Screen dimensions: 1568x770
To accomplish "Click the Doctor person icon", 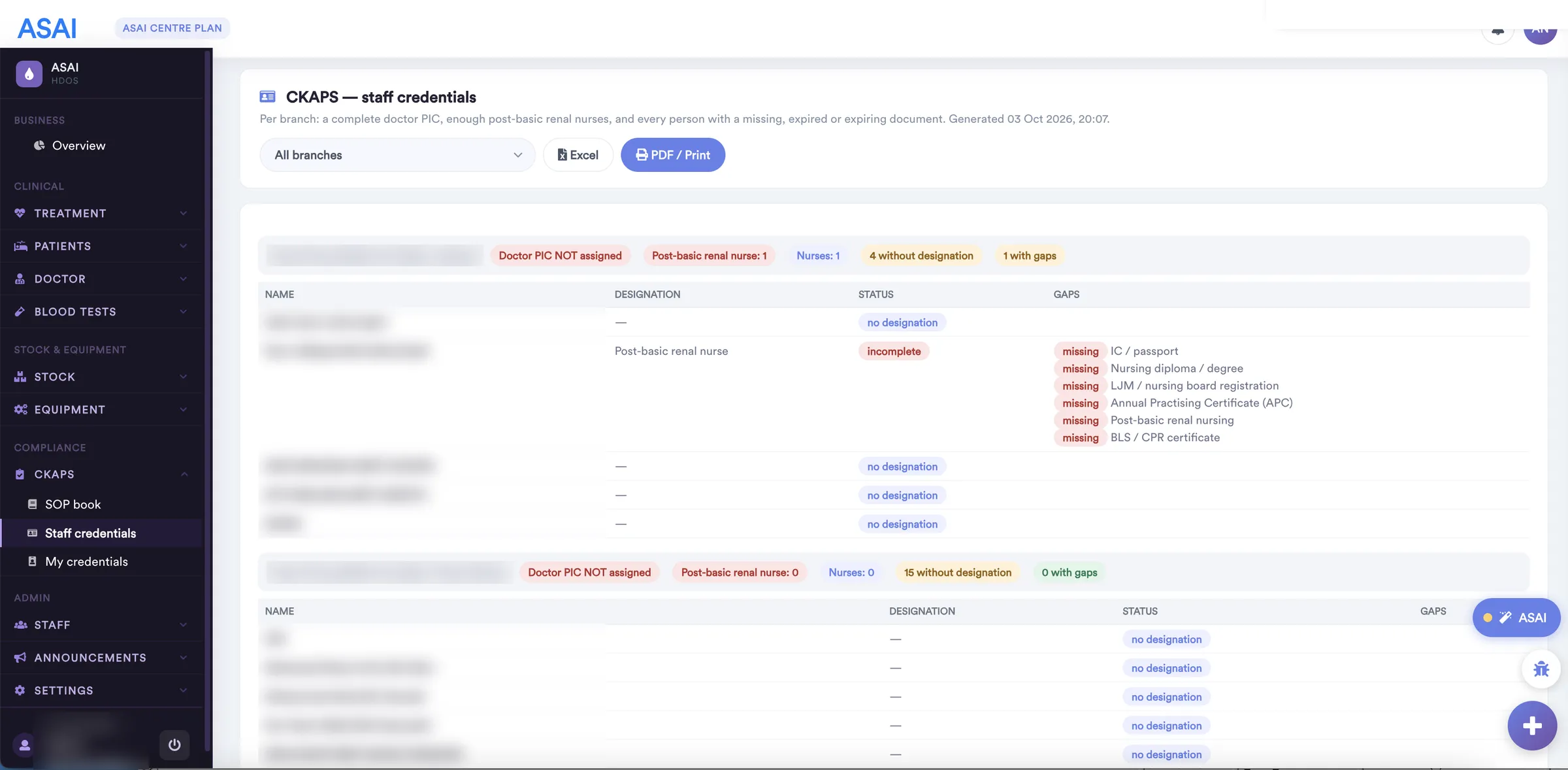I will click(20, 278).
